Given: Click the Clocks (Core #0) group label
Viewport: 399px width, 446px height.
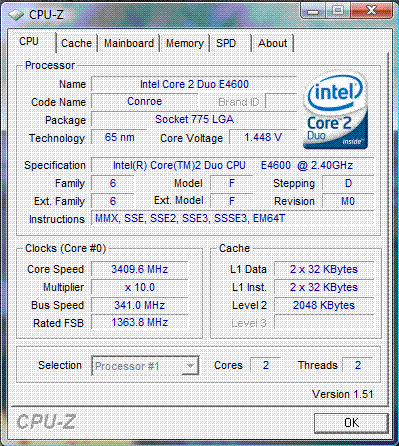Looking at the screenshot, I should tap(65, 248).
